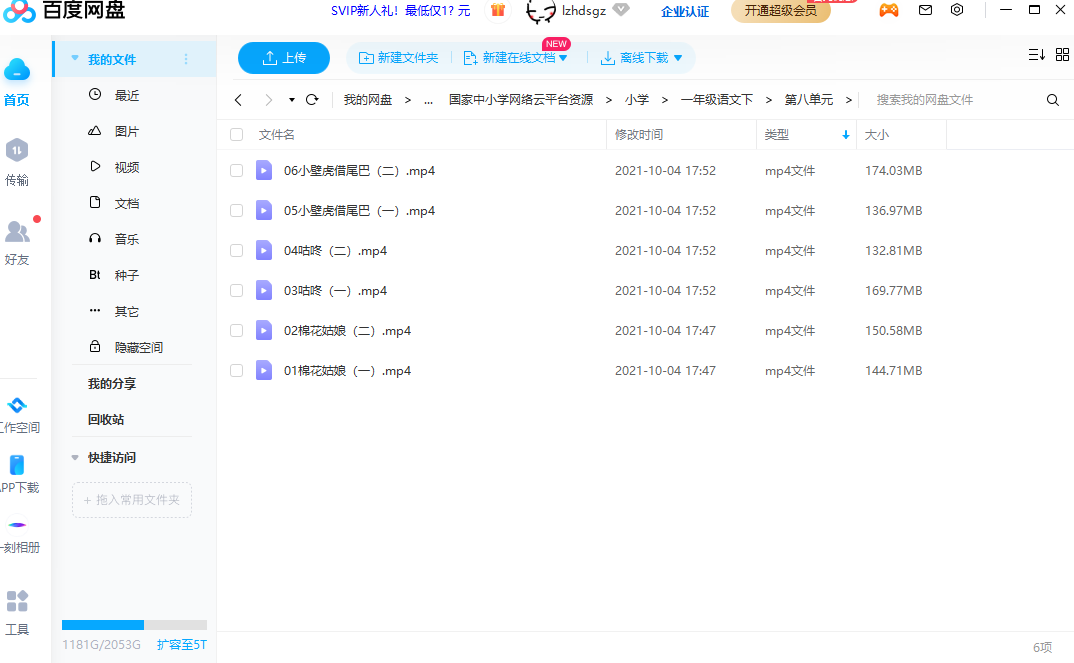The height and width of the screenshot is (663, 1074).
Task: Open 回收站 in the sidebar
Action: click(106, 420)
